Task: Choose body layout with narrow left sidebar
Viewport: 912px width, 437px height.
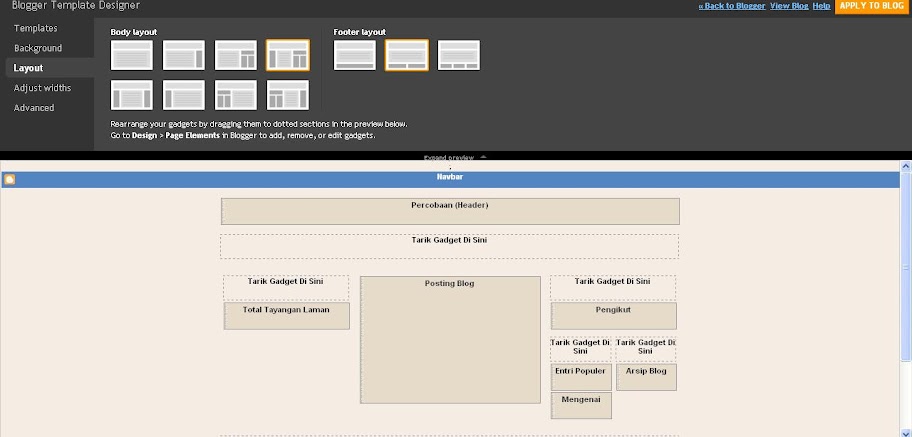Action: click(x=184, y=95)
